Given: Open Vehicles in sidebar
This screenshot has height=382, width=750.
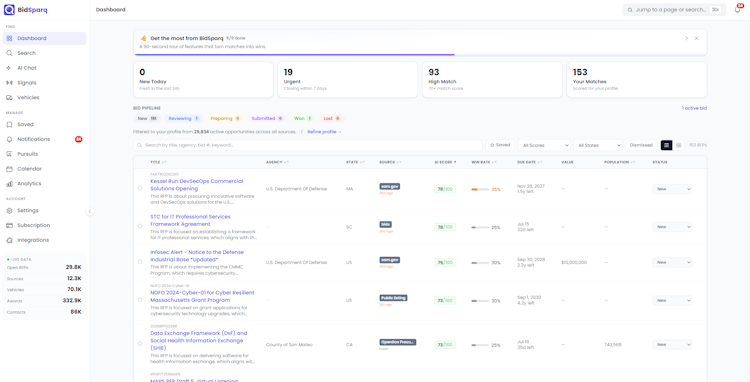Looking at the screenshot, I should coord(44,98).
